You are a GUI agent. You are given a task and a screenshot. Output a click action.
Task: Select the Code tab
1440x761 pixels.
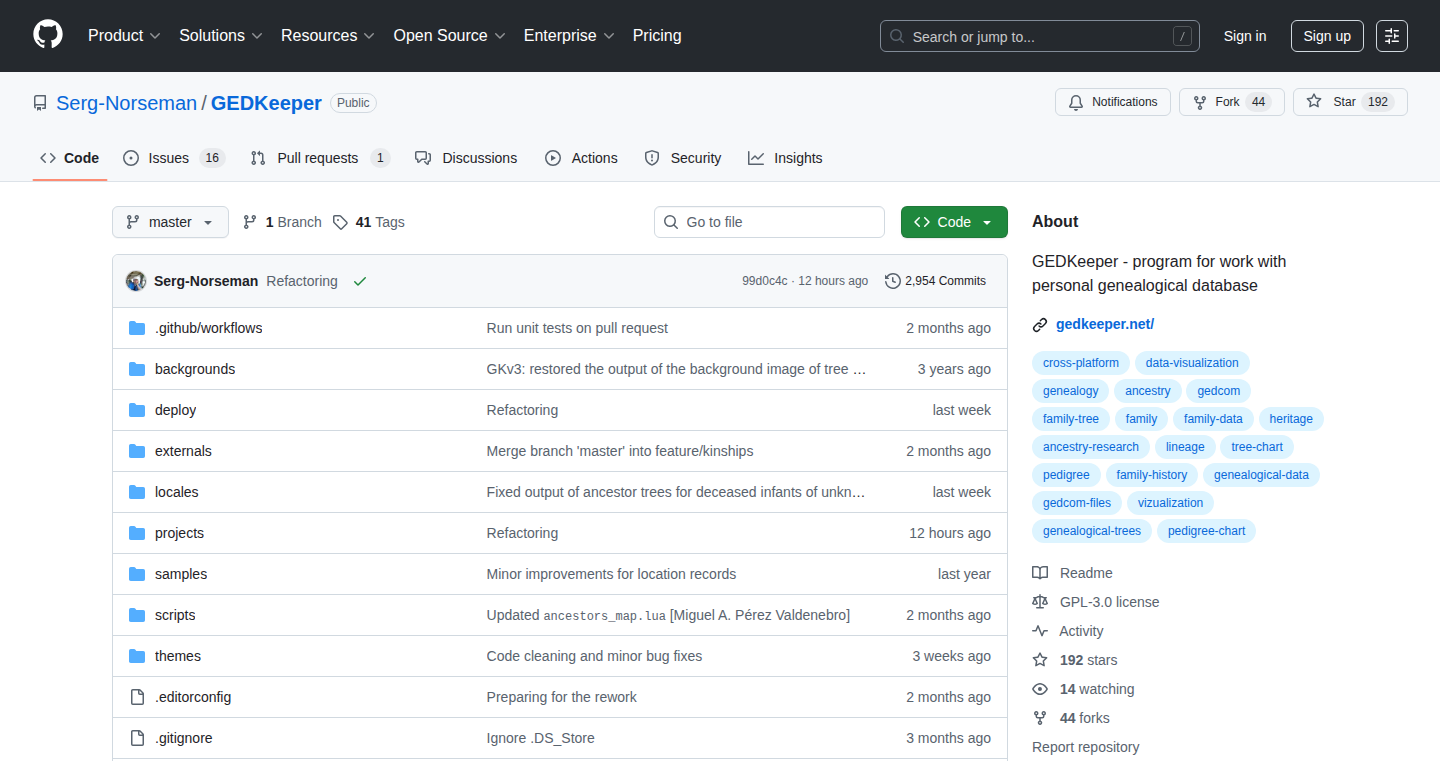point(70,158)
